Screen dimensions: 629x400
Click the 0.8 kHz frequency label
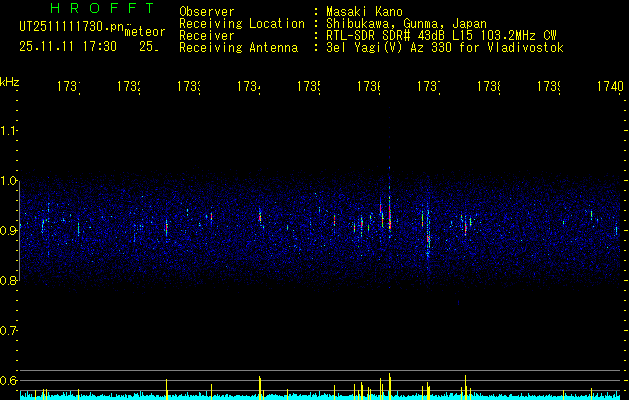point(8,280)
